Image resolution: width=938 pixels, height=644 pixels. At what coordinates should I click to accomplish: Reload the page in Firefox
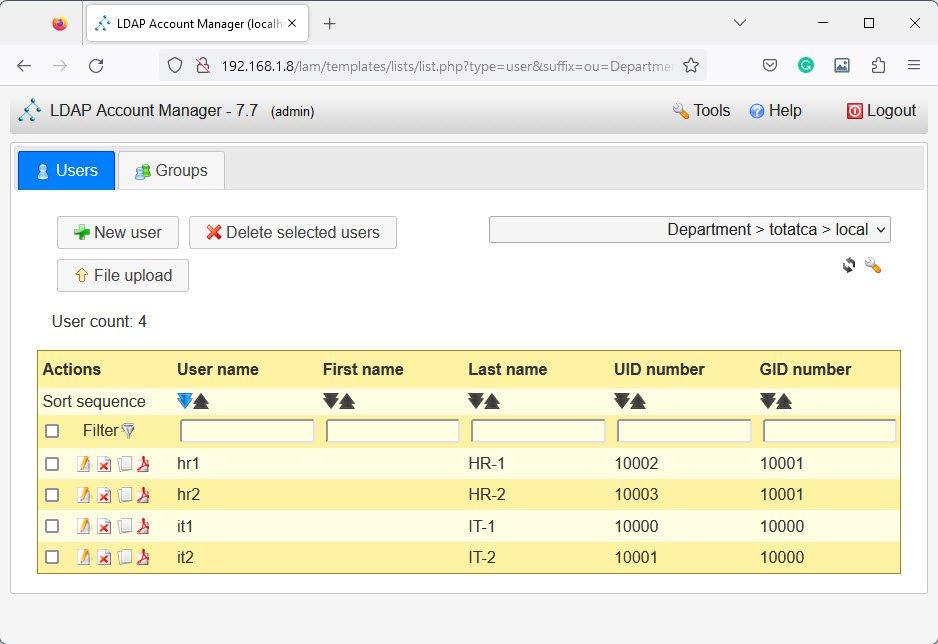pos(96,65)
